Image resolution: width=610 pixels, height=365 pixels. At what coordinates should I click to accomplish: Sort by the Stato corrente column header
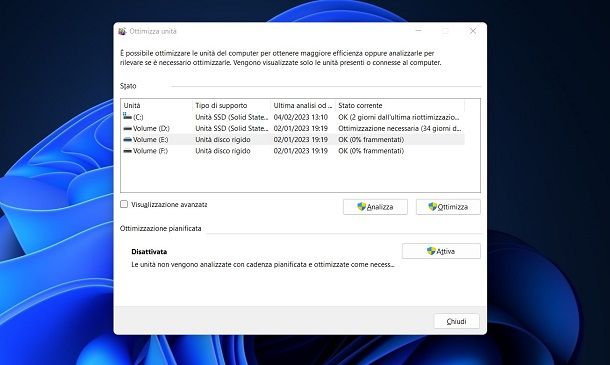tap(400, 105)
